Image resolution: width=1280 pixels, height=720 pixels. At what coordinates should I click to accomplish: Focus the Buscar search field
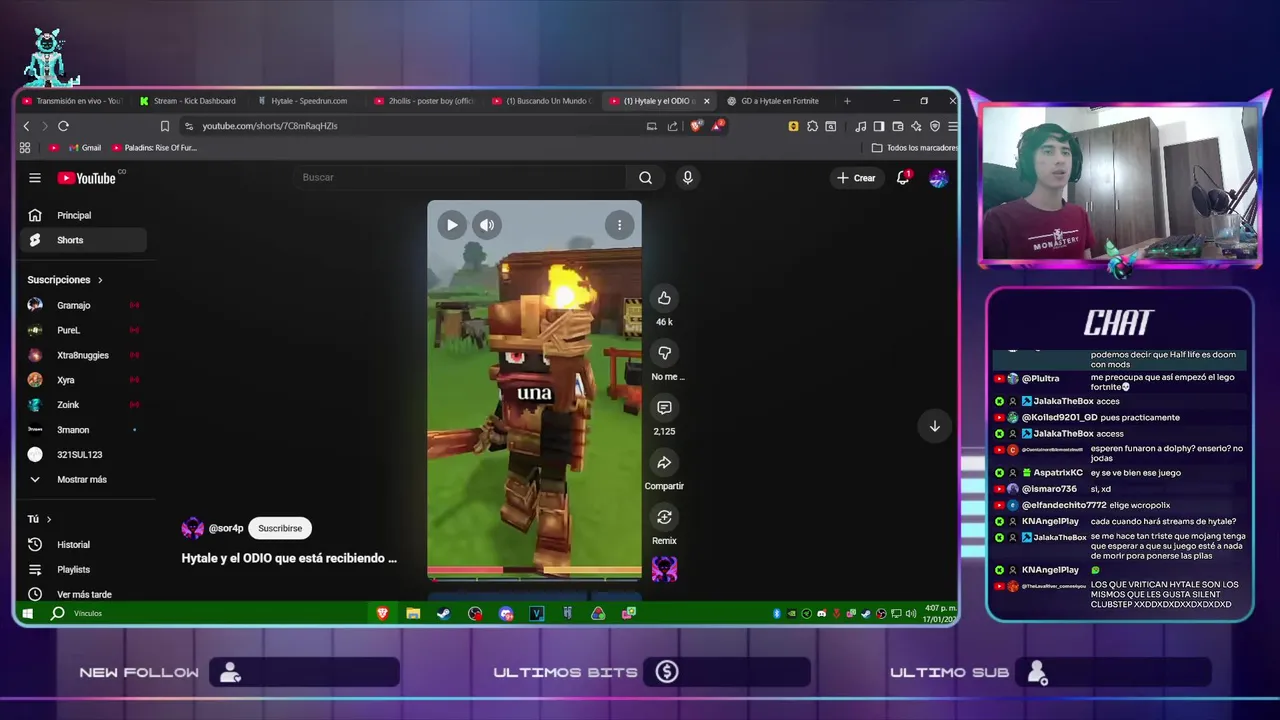462,178
